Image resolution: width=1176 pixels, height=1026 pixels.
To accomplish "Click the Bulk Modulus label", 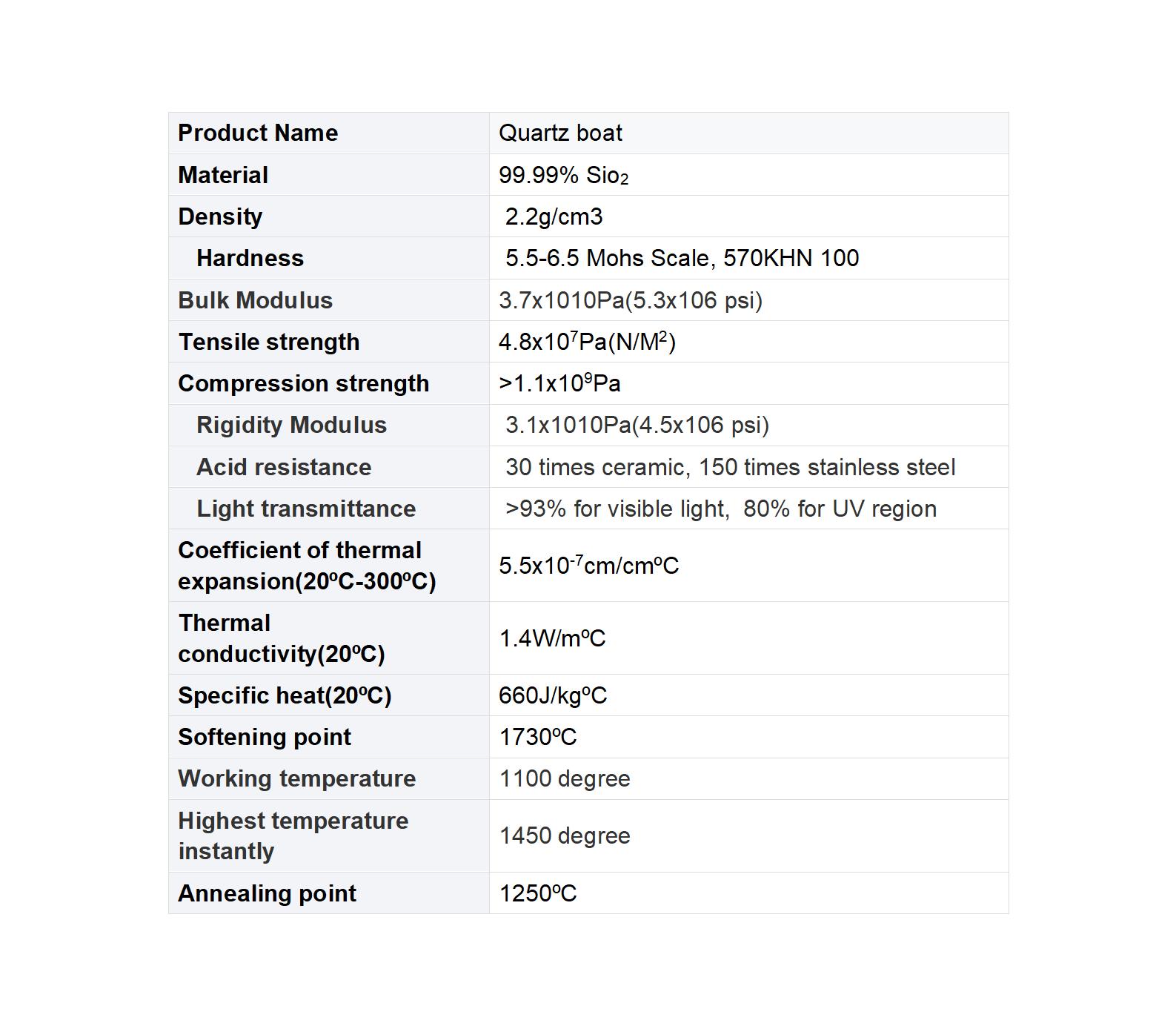I will 255,300.
